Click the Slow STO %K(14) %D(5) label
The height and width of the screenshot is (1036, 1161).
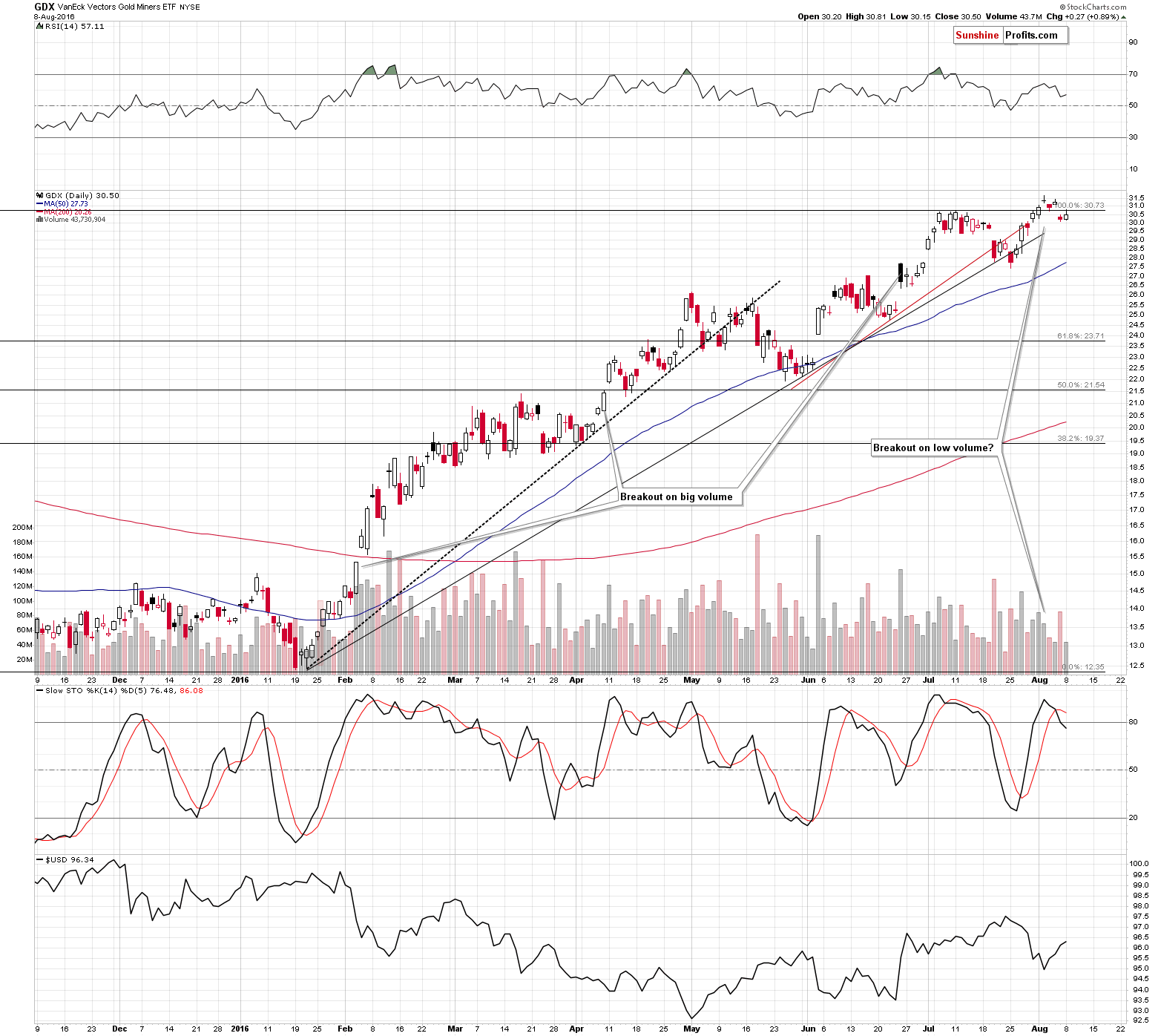pos(124,690)
